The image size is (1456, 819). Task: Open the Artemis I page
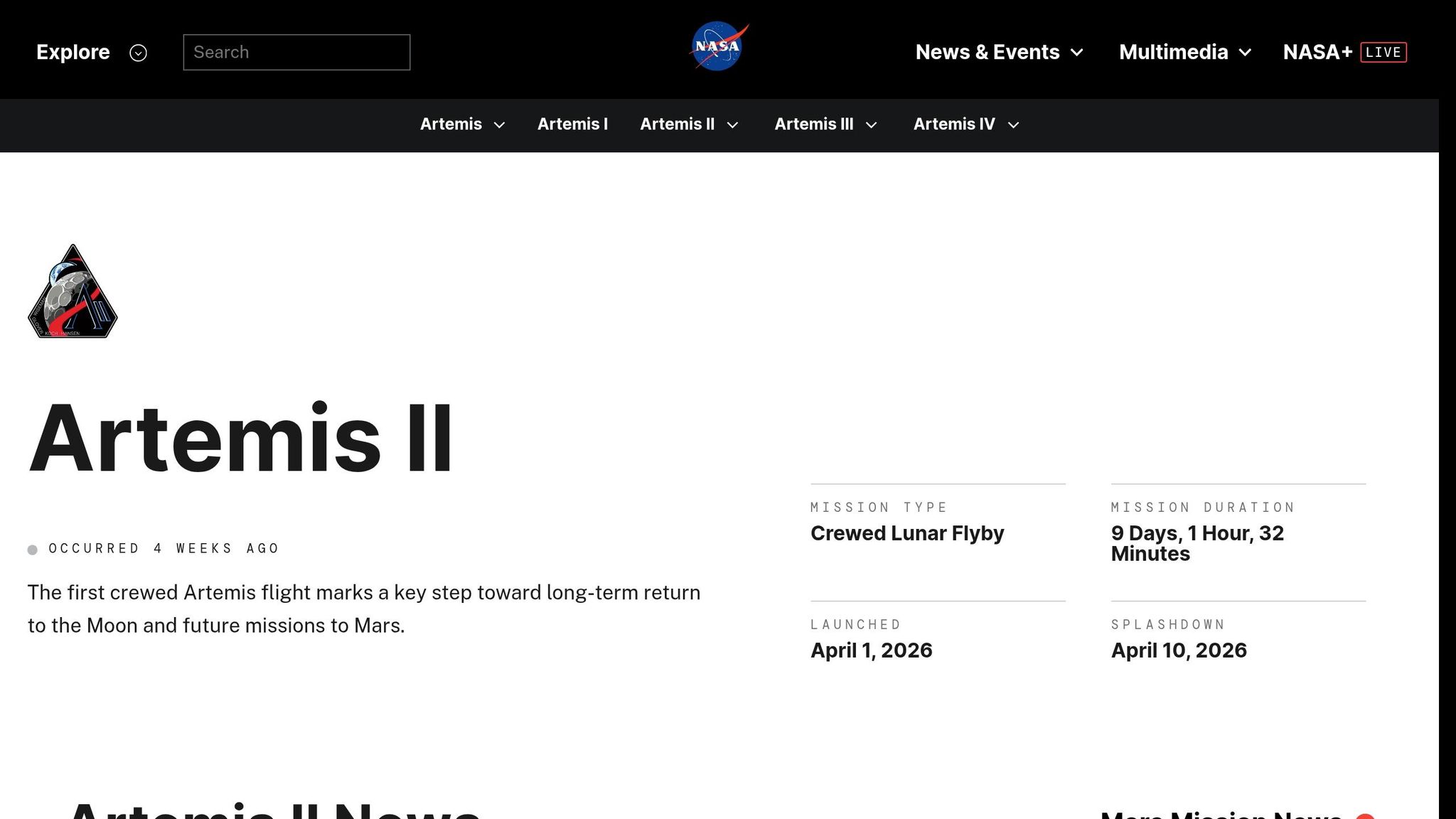(x=572, y=124)
